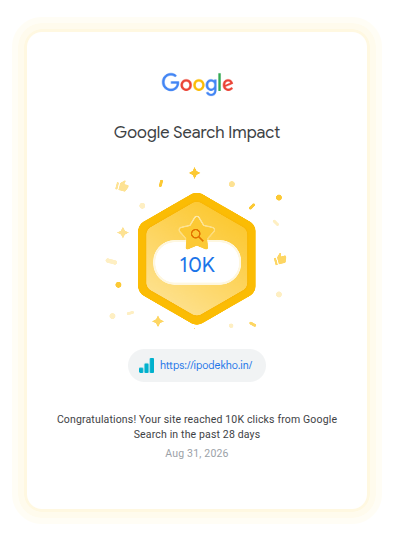Viewport: 397px width, 533px height.
Task: Click the Congratulations message text
Action: pos(197,427)
